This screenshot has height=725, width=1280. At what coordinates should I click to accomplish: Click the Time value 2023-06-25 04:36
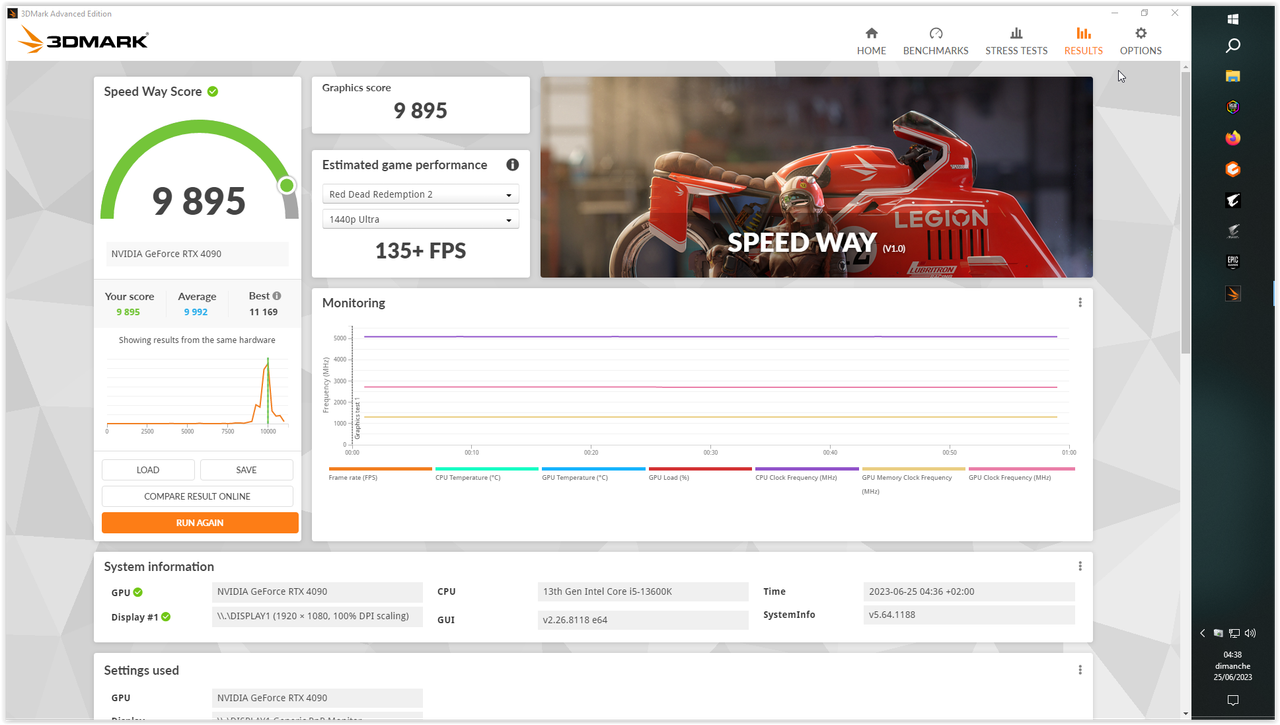tap(969, 592)
